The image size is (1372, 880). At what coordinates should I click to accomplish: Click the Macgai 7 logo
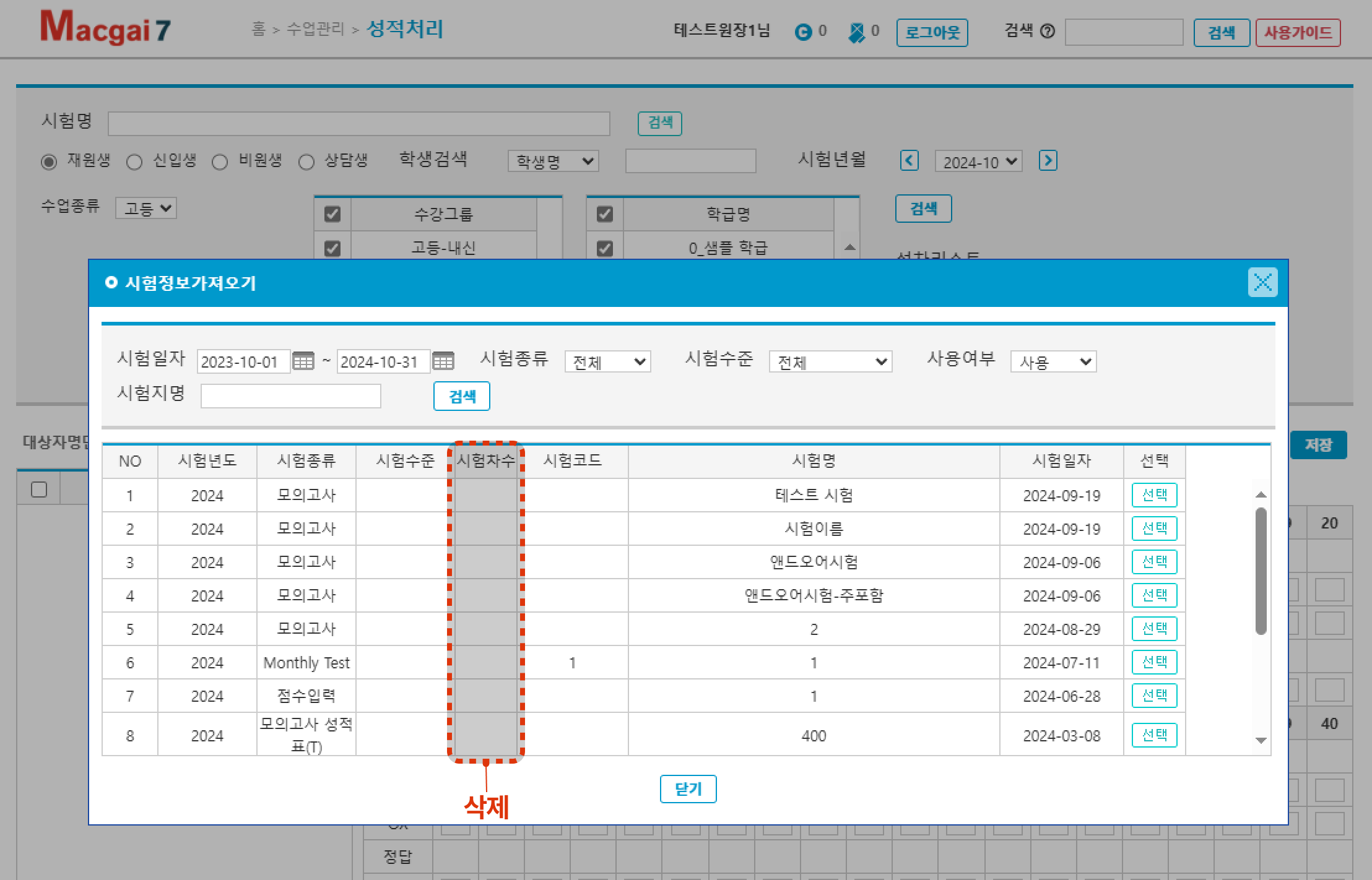pyautogui.click(x=105, y=28)
